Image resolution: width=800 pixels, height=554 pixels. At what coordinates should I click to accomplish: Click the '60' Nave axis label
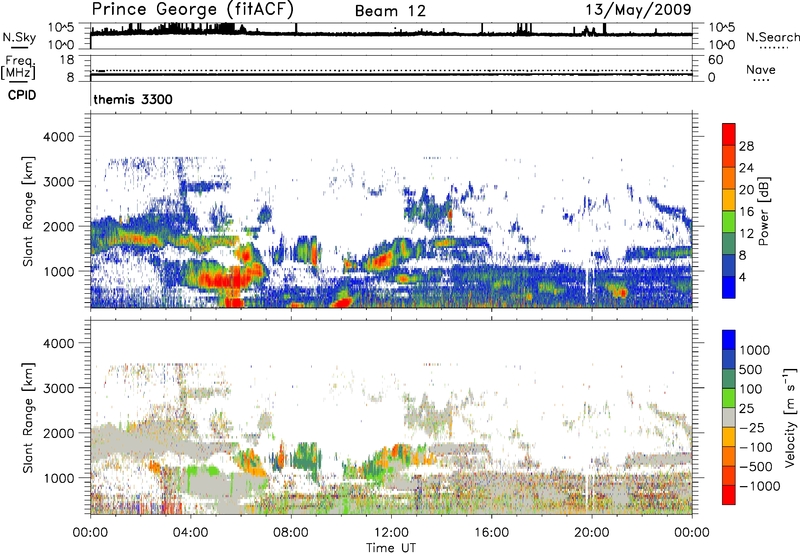click(715, 60)
